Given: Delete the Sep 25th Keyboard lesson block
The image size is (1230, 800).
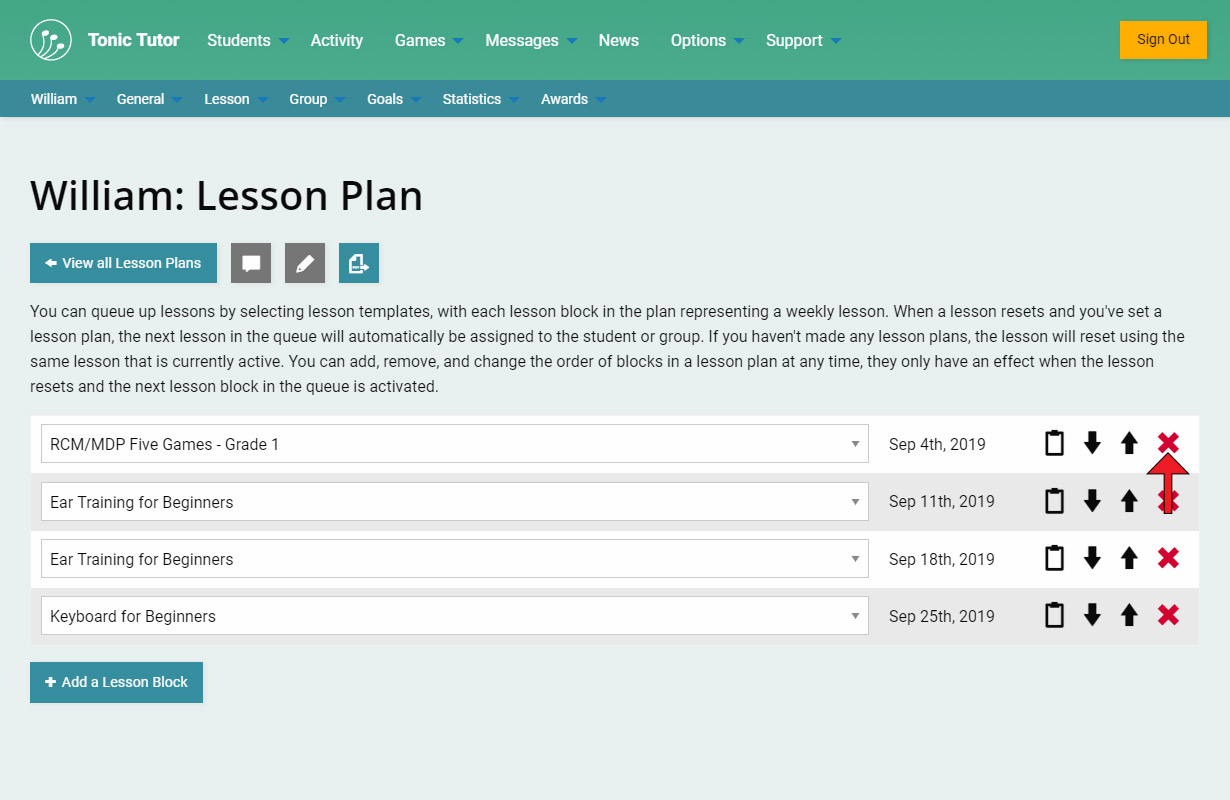Looking at the screenshot, I should pos(1168,615).
